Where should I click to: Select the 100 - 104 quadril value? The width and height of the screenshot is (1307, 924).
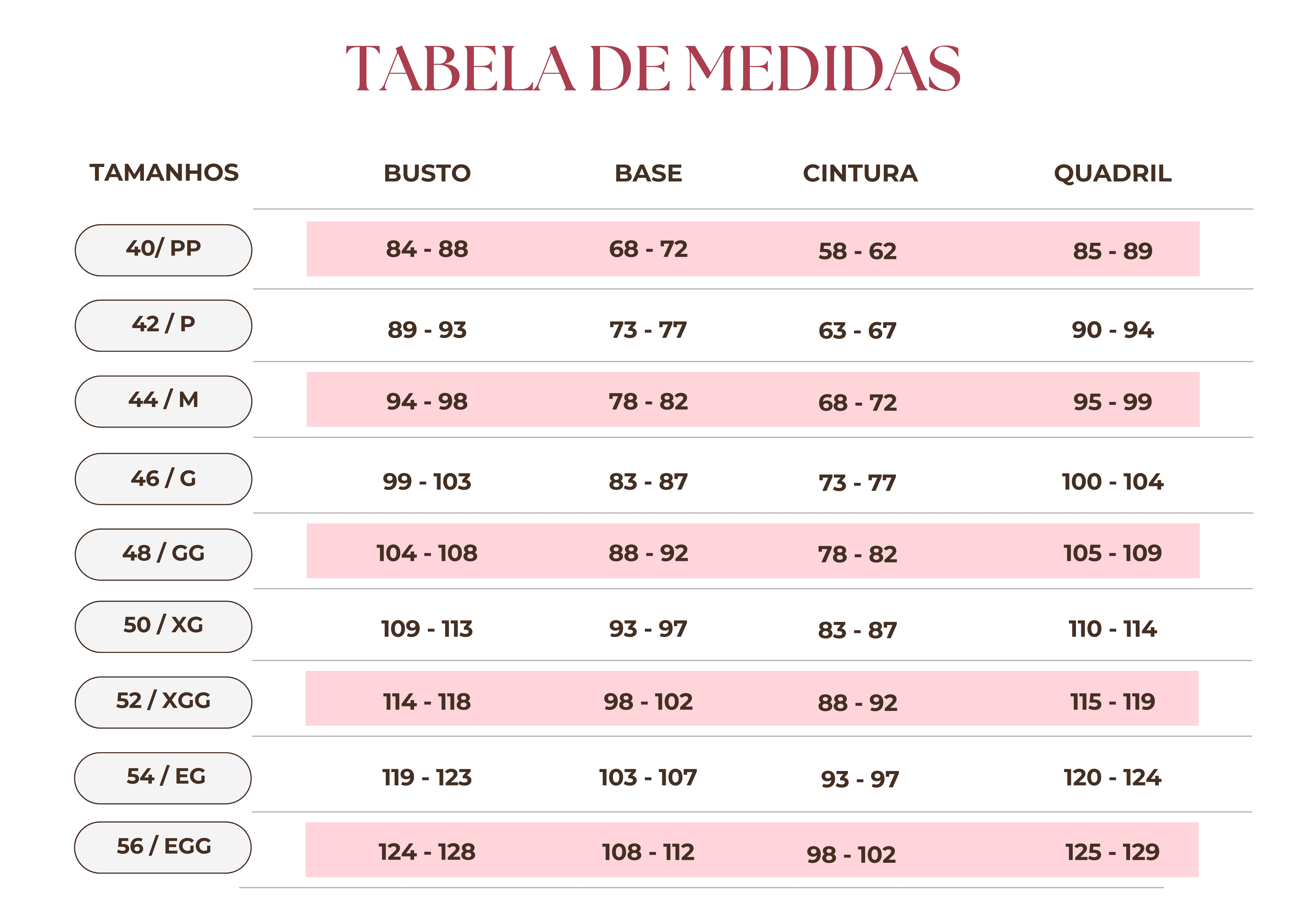(x=1112, y=482)
